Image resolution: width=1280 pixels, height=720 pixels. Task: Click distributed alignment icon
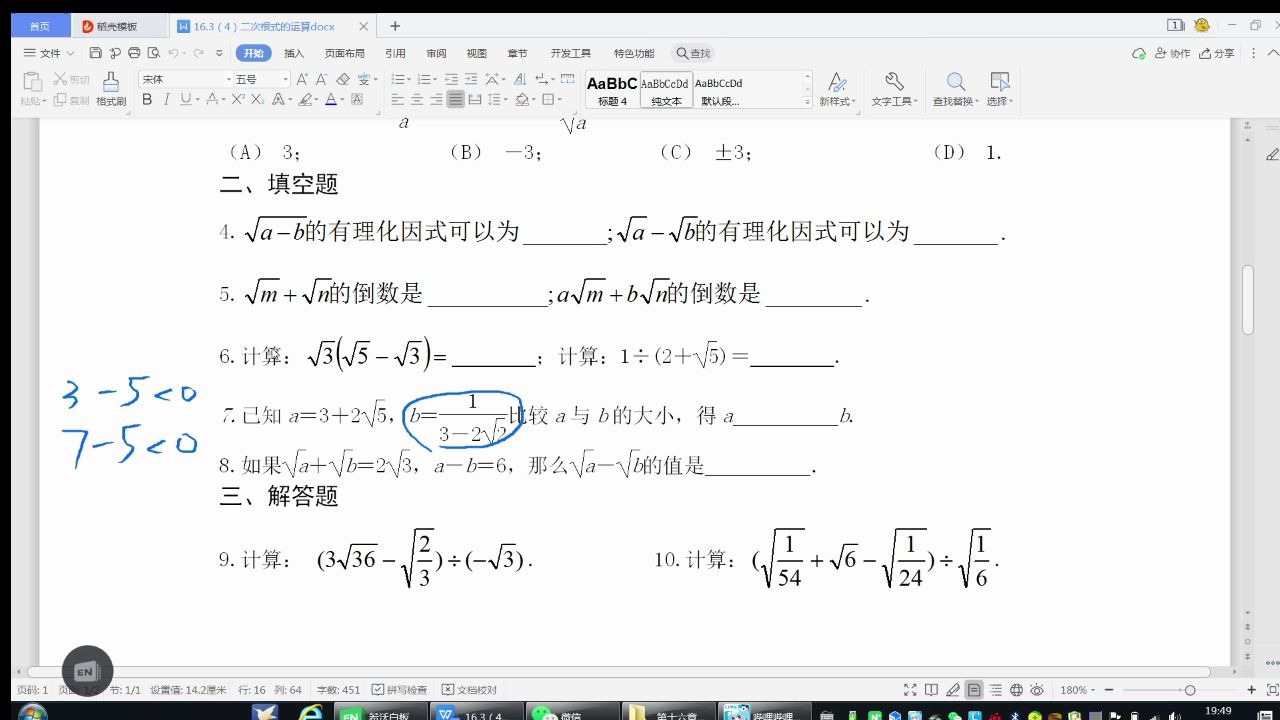pyautogui.click(x=475, y=99)
